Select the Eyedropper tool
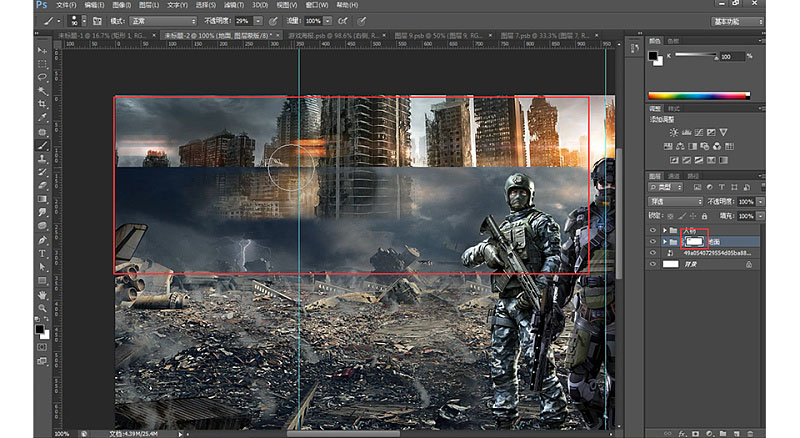Screen dimensions: 800x438 [42, 118]
